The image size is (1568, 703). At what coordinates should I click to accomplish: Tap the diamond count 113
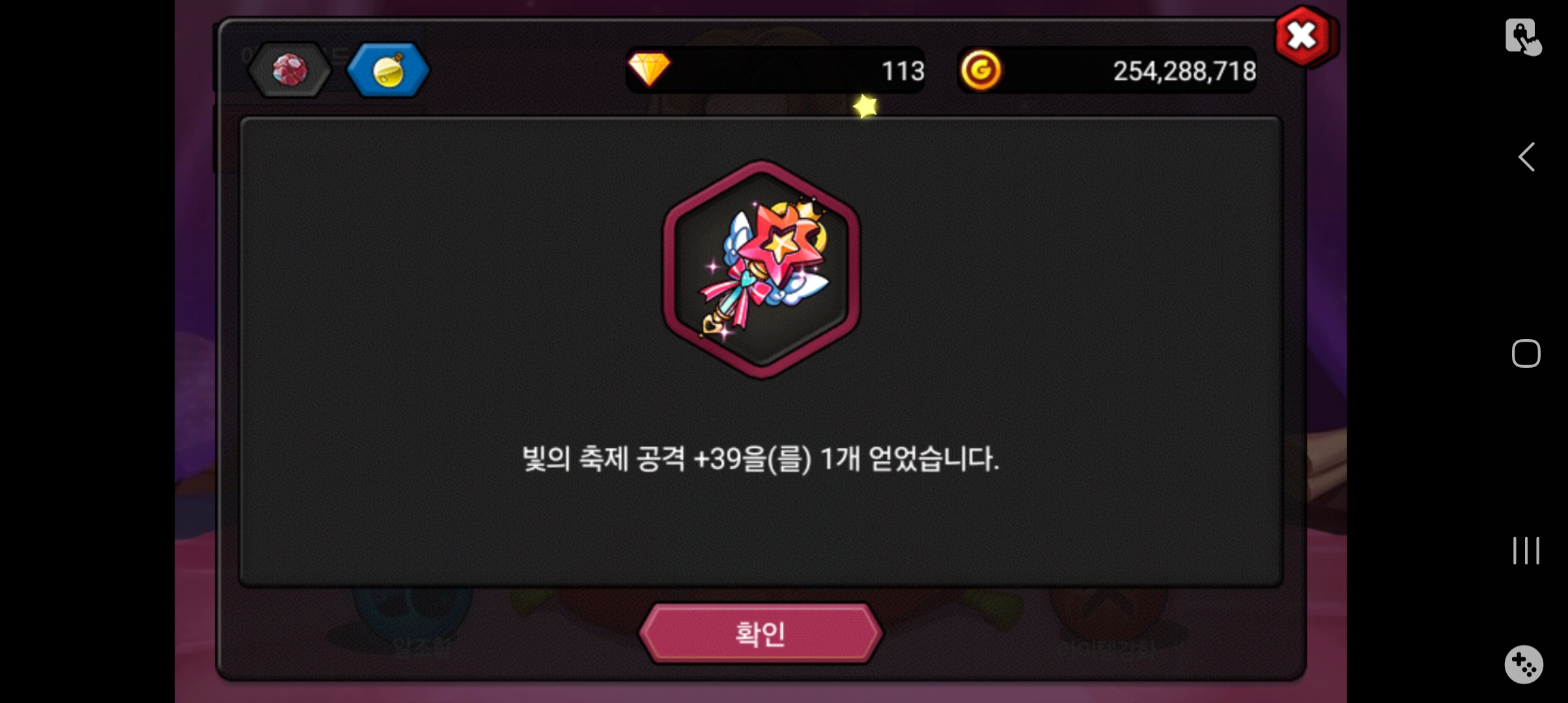(x=903, y=71)
